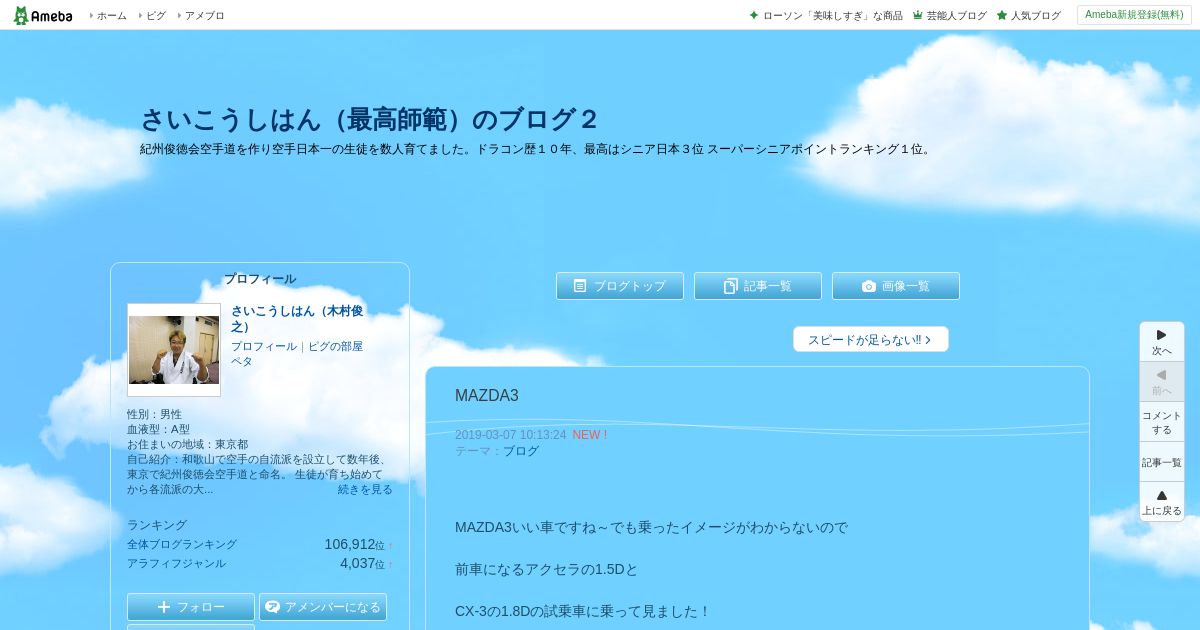Jump up with 上に戻る button
The height and width of the screenshot is (630, 1200).
tap(1162, 502)
